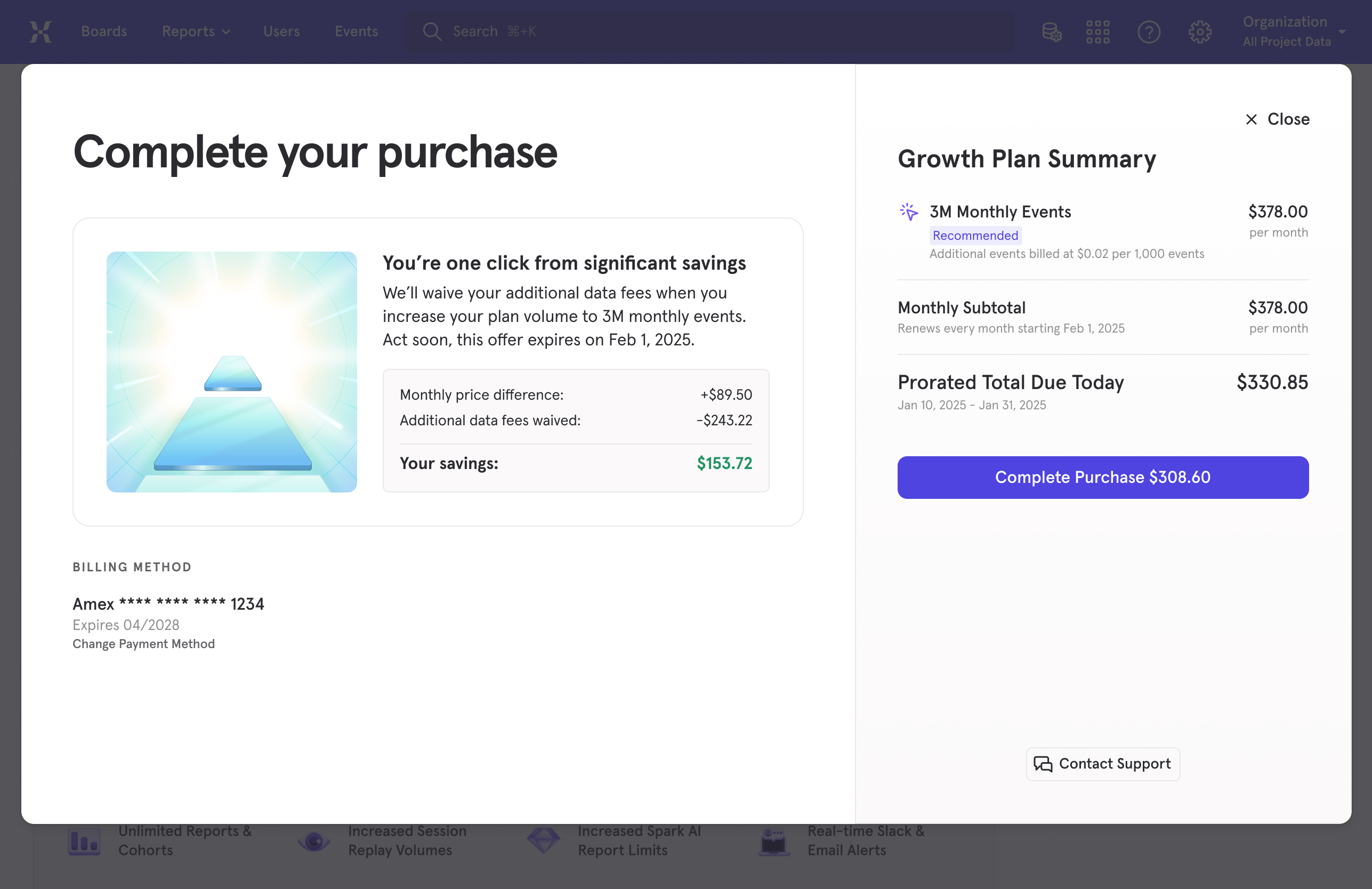Click Contact Support button
1372x889 pixels.
(x=1102, y=764)
